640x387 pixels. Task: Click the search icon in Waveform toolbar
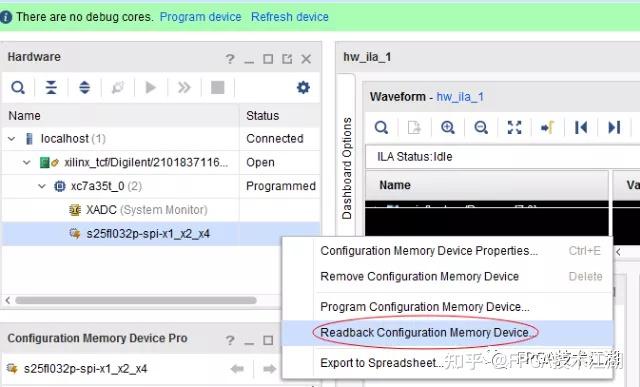[381, 127]
